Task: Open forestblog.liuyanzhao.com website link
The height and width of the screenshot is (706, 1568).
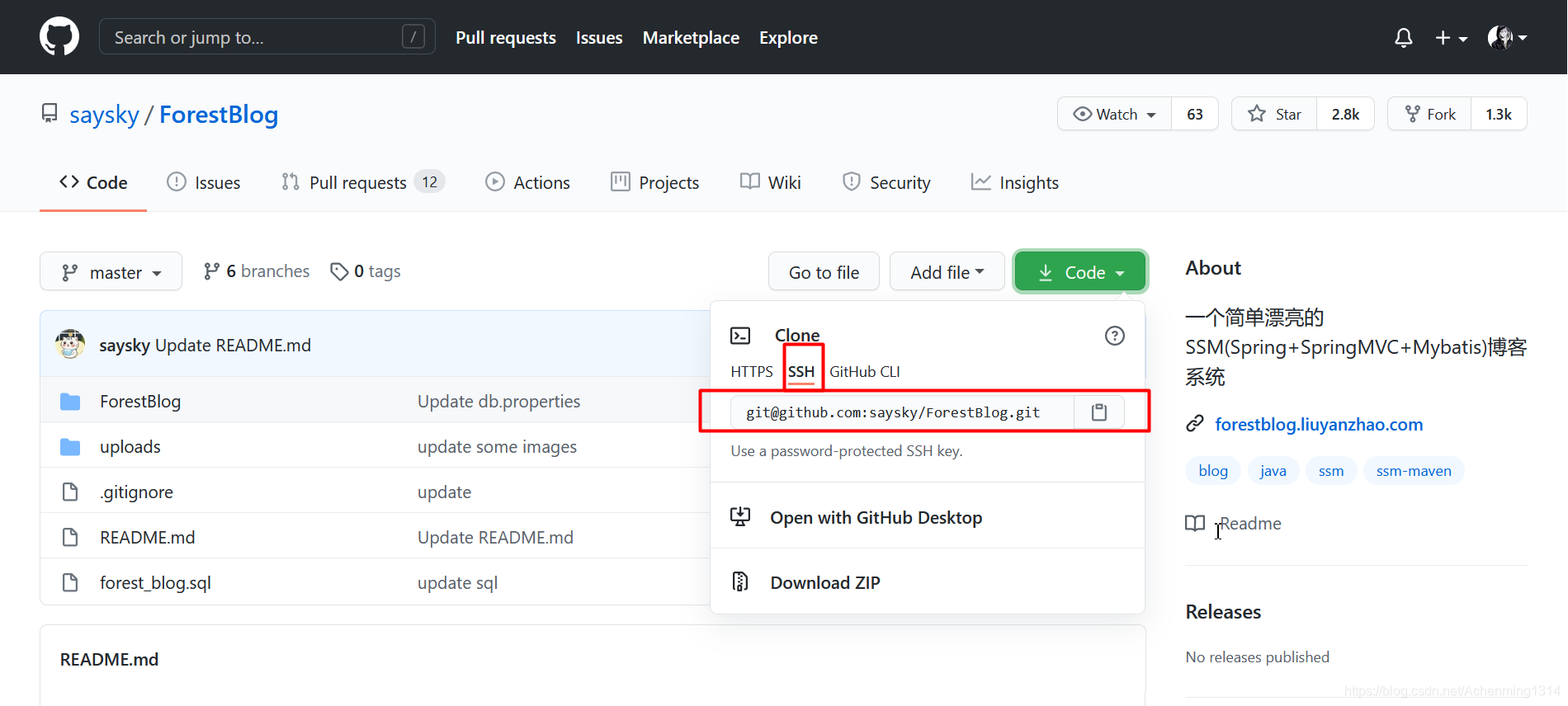Action: click(x=1319, y=425)
